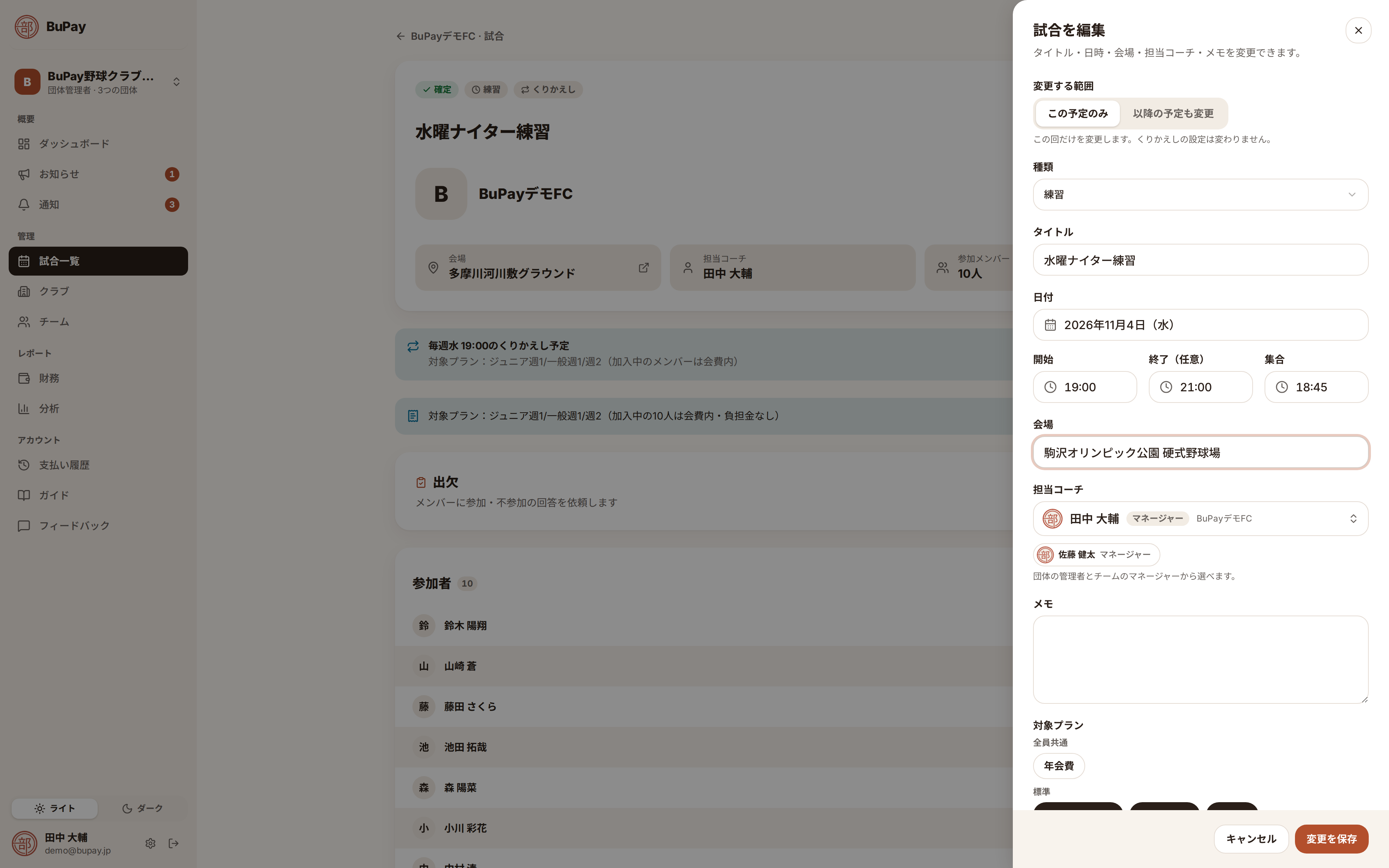1389x868 pixels.
Task: Toggle the 年会費 plan chip
Action: (x=1058, y=766)
